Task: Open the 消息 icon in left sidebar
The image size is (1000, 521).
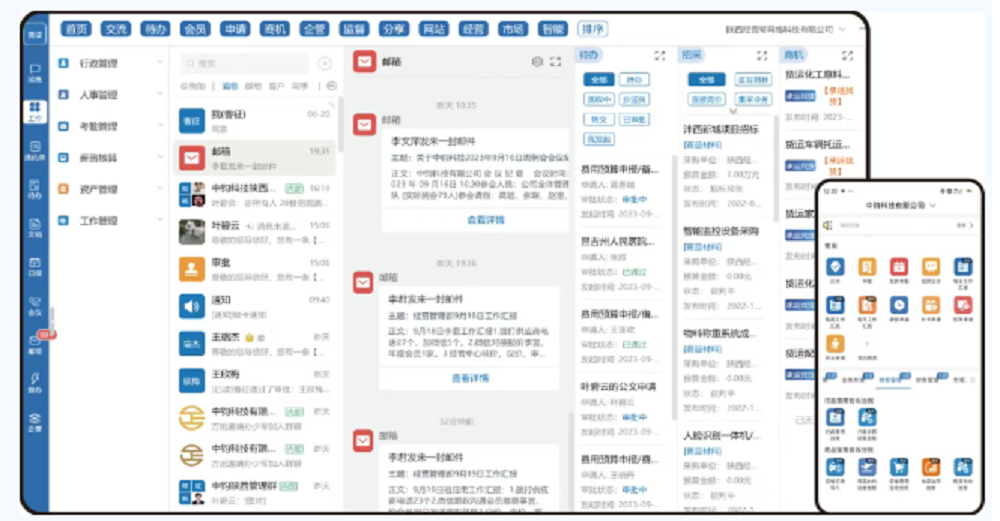Action: [35, 71]
